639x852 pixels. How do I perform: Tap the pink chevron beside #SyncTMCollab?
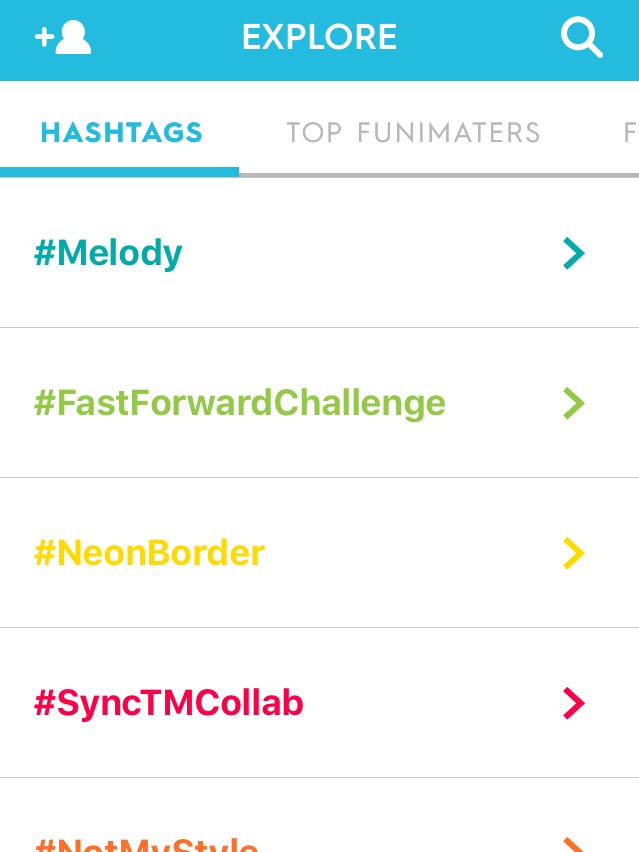(x=573, y=703)
